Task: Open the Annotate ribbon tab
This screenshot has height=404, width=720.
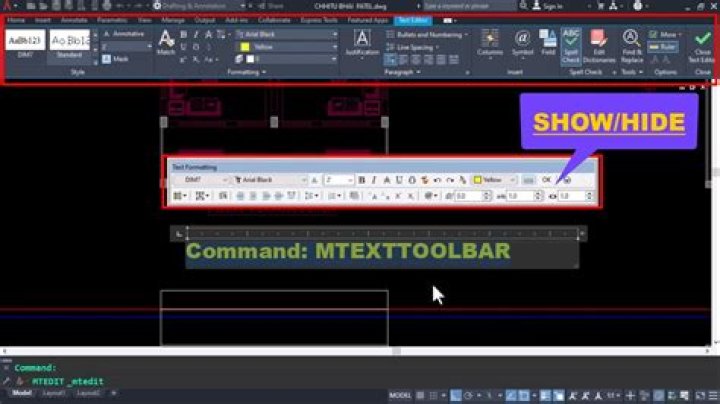Action: [74, 20]
